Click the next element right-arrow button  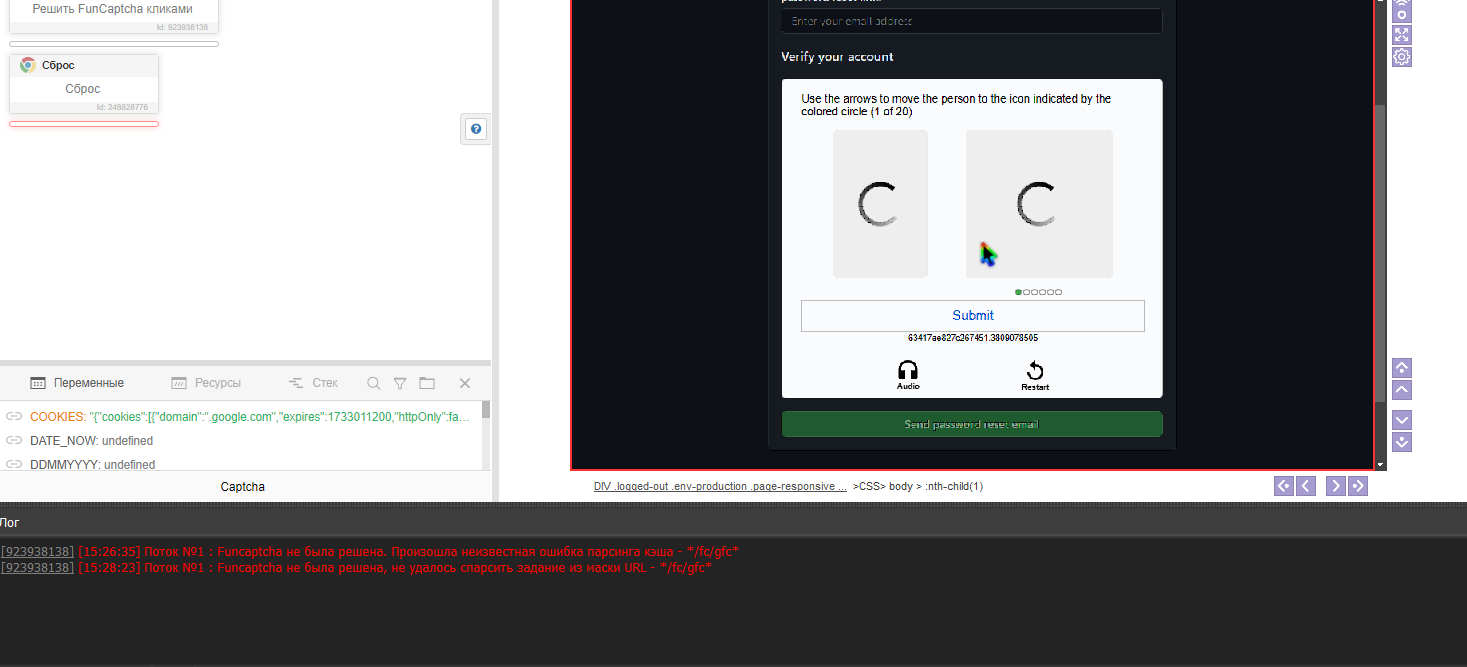pos(1335,486)
